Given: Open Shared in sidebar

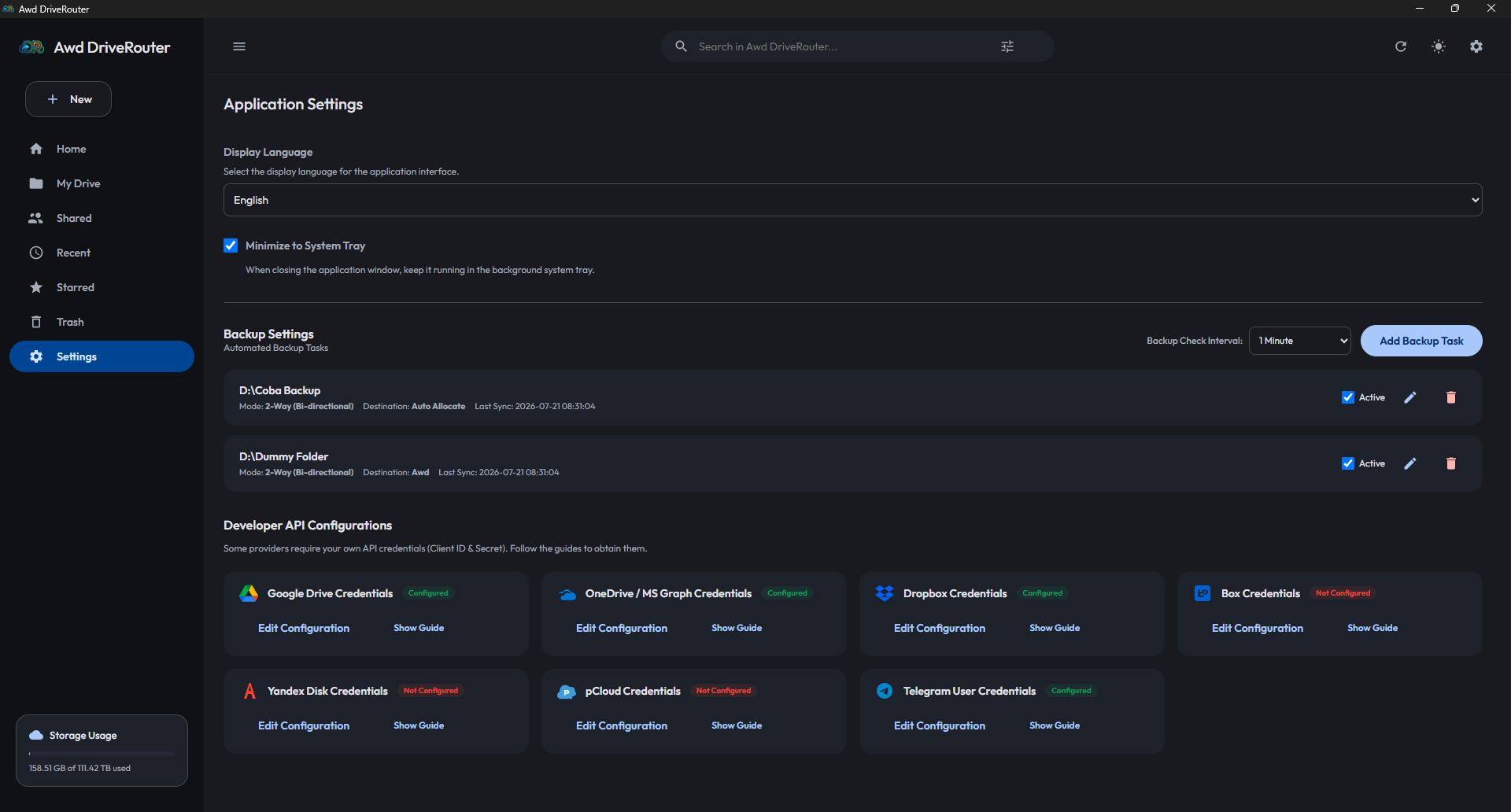Looking at the screenshot, I should [x=102, y=218].
